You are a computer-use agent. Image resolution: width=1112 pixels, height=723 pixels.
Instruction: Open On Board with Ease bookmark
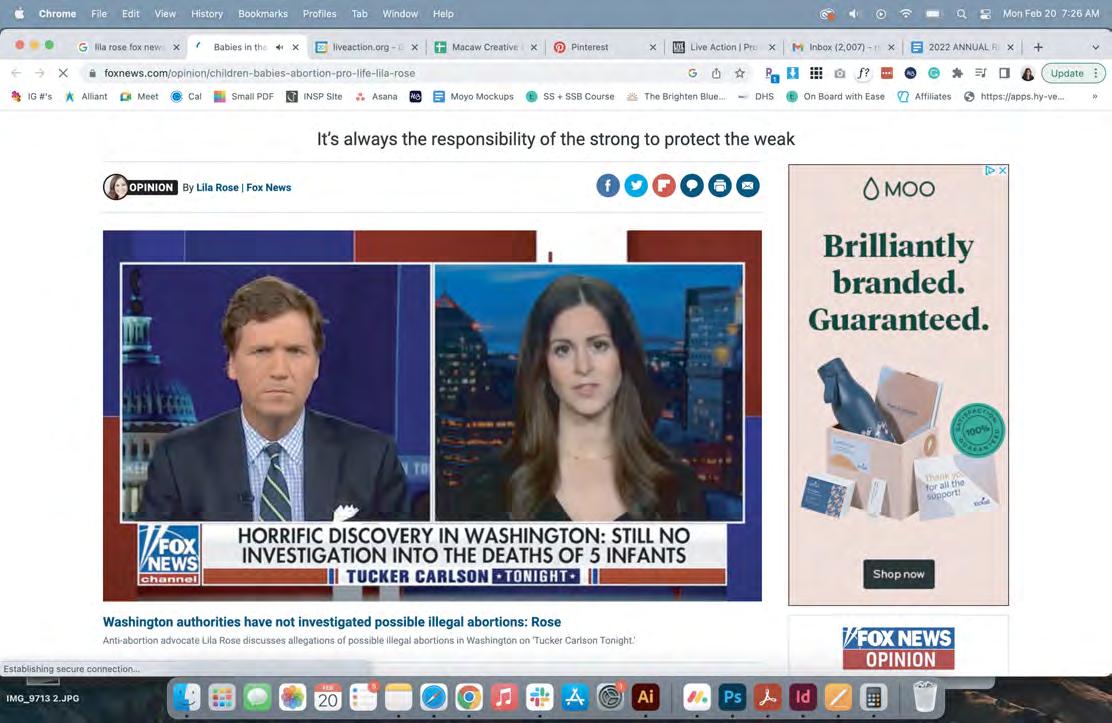pos(835,96)
